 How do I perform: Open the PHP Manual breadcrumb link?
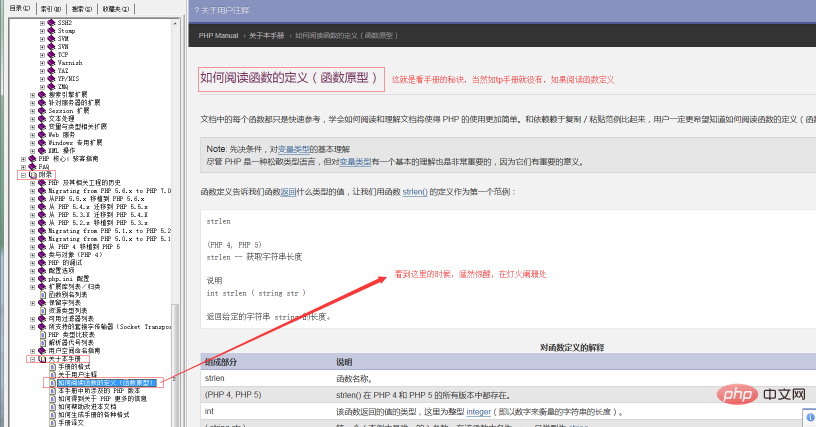218,35
